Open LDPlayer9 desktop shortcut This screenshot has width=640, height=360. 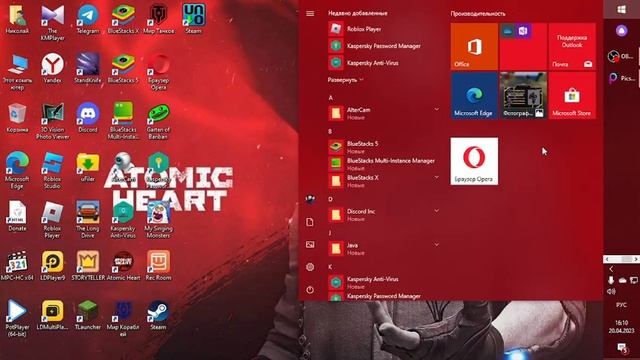pos(53,266)
